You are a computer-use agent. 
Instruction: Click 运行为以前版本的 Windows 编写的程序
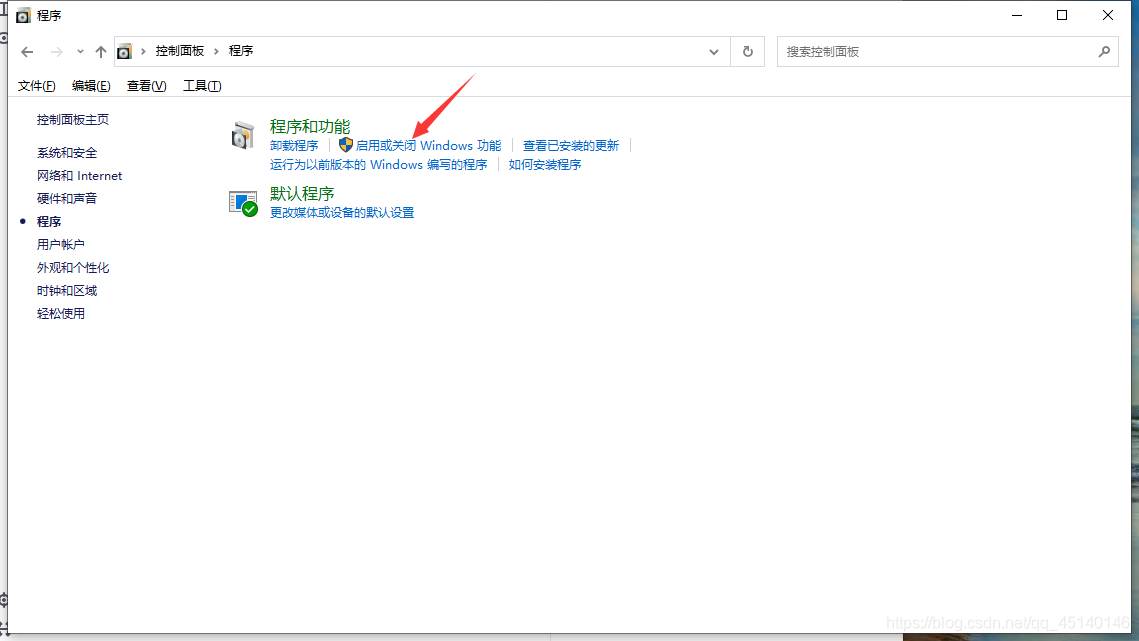(x=378, y=165)
